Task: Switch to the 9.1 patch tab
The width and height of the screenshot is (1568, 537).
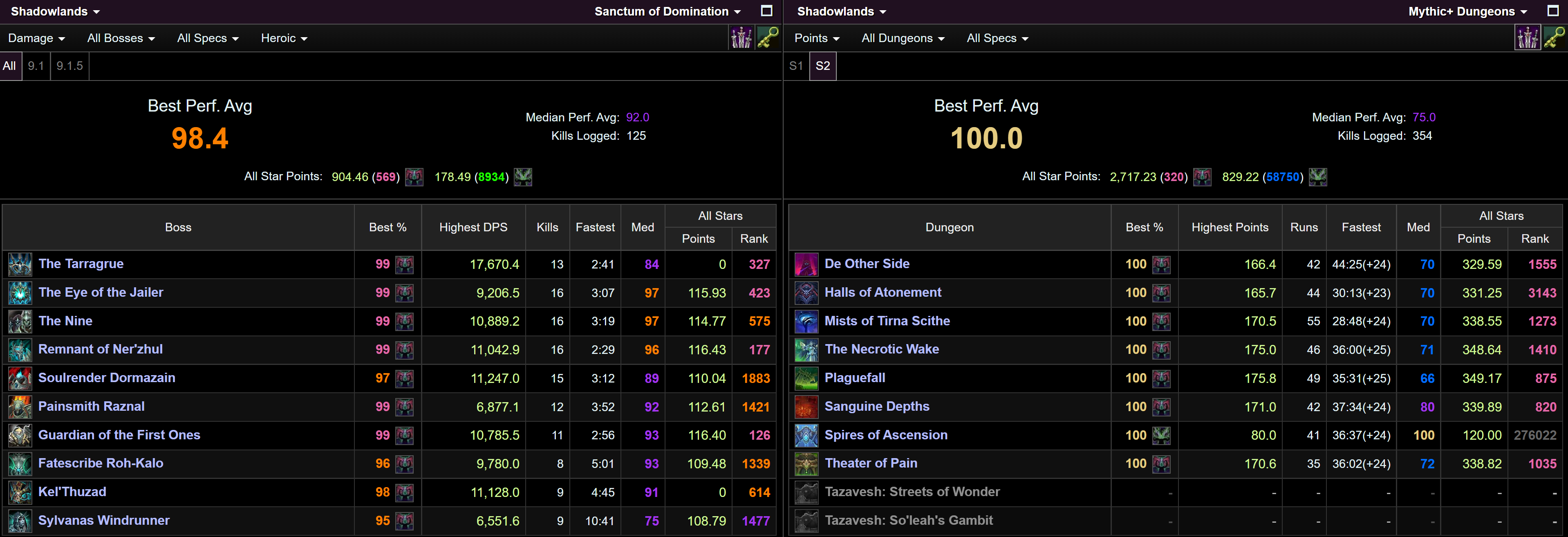Action: click(x=36, y=66)
